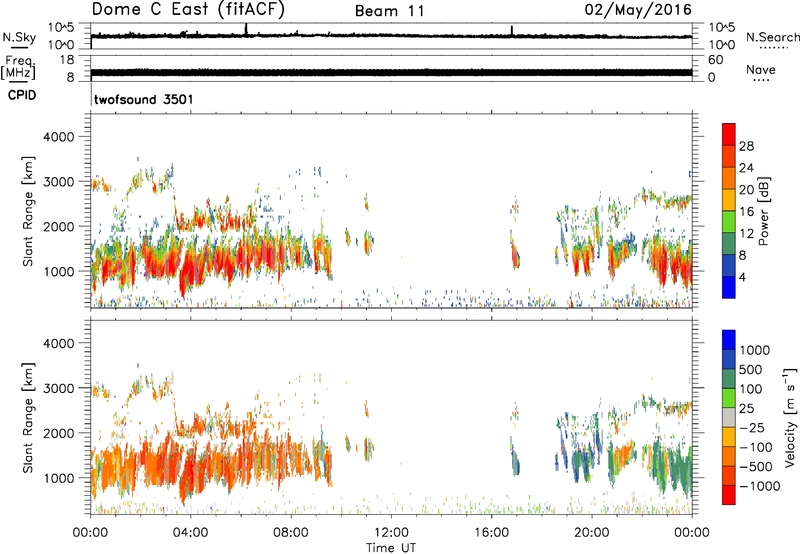Click the "3000" tick in the Velocity panel
Image resolution: width=800 pixels, height=554 pixels.
coord(58,388)
